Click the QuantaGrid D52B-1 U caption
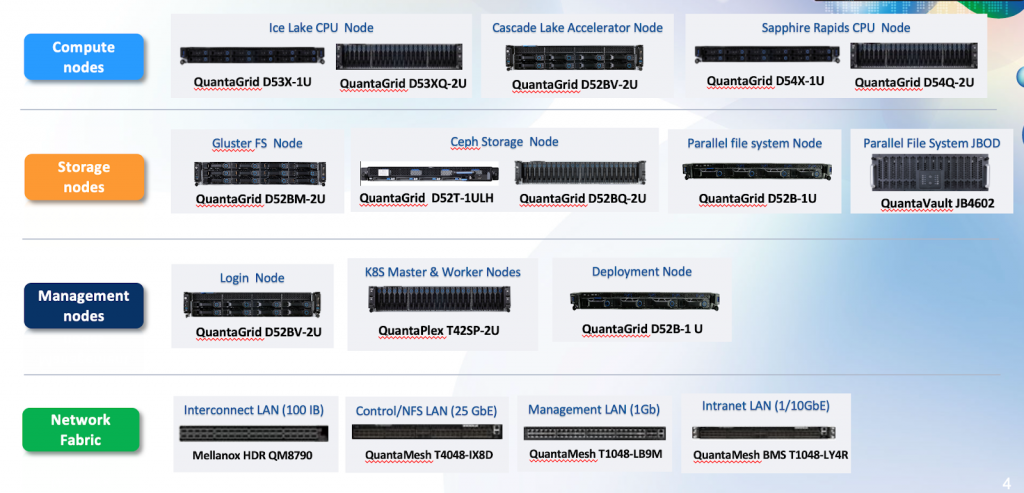Viewport: 1024px width, 493px height. point(643,328)
